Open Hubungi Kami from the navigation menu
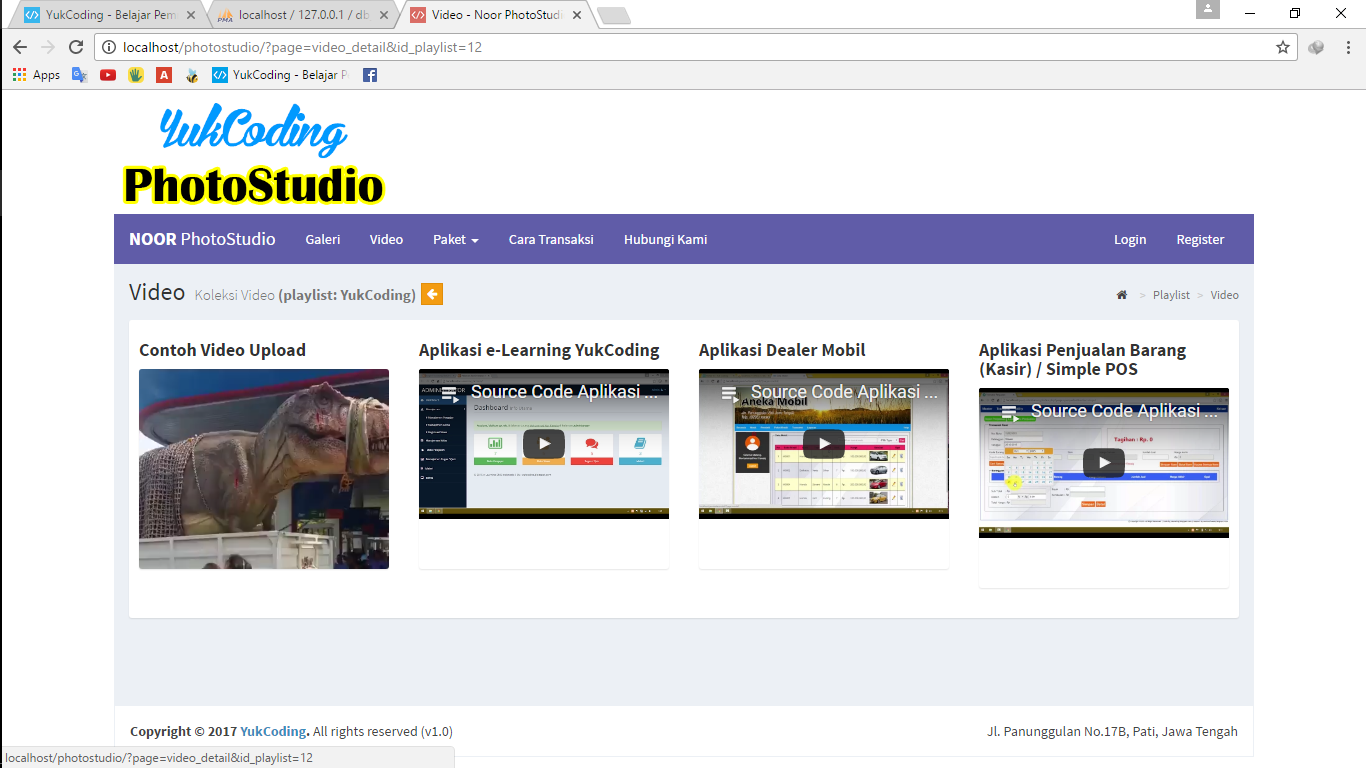1366x768 pixels. [x=665, y=239]
